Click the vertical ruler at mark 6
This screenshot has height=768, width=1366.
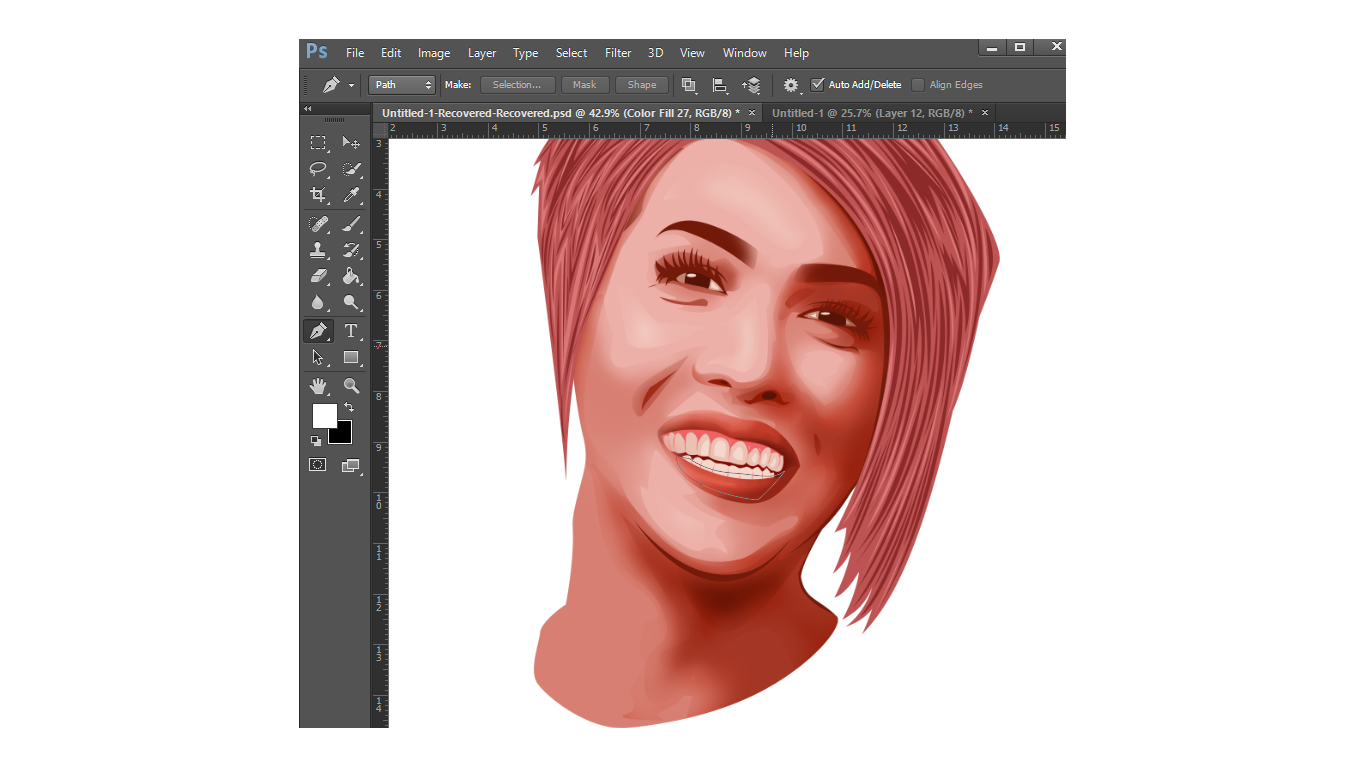click(380, 295)
